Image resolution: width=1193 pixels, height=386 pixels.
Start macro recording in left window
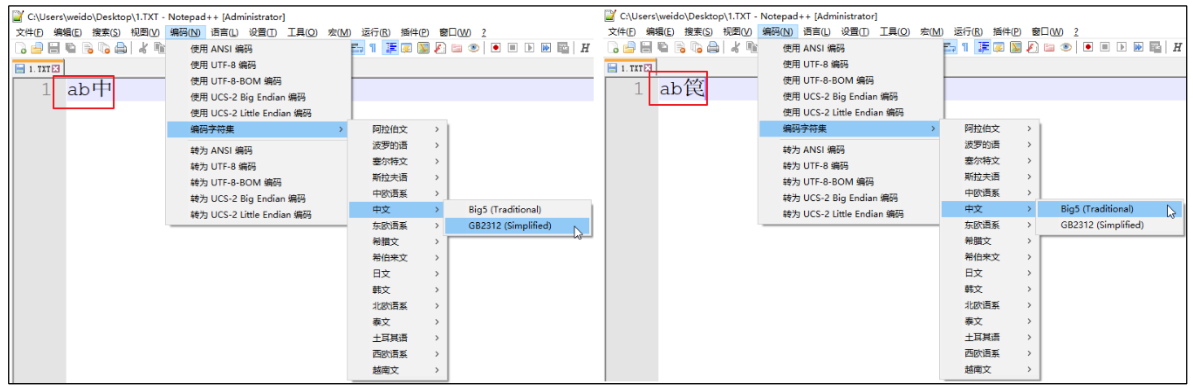(495, 48)
